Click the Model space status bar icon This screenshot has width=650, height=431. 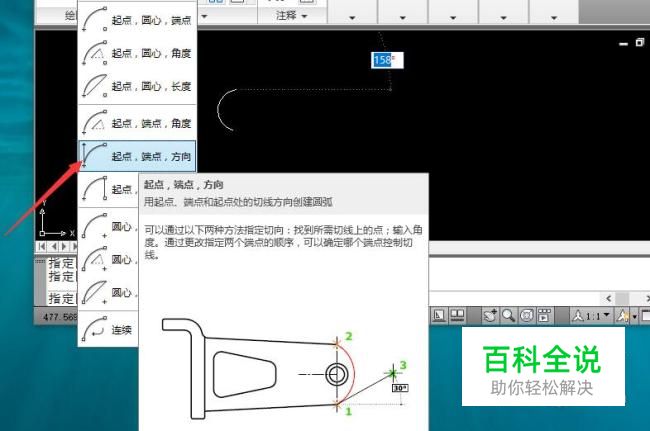tap(439, 316)
